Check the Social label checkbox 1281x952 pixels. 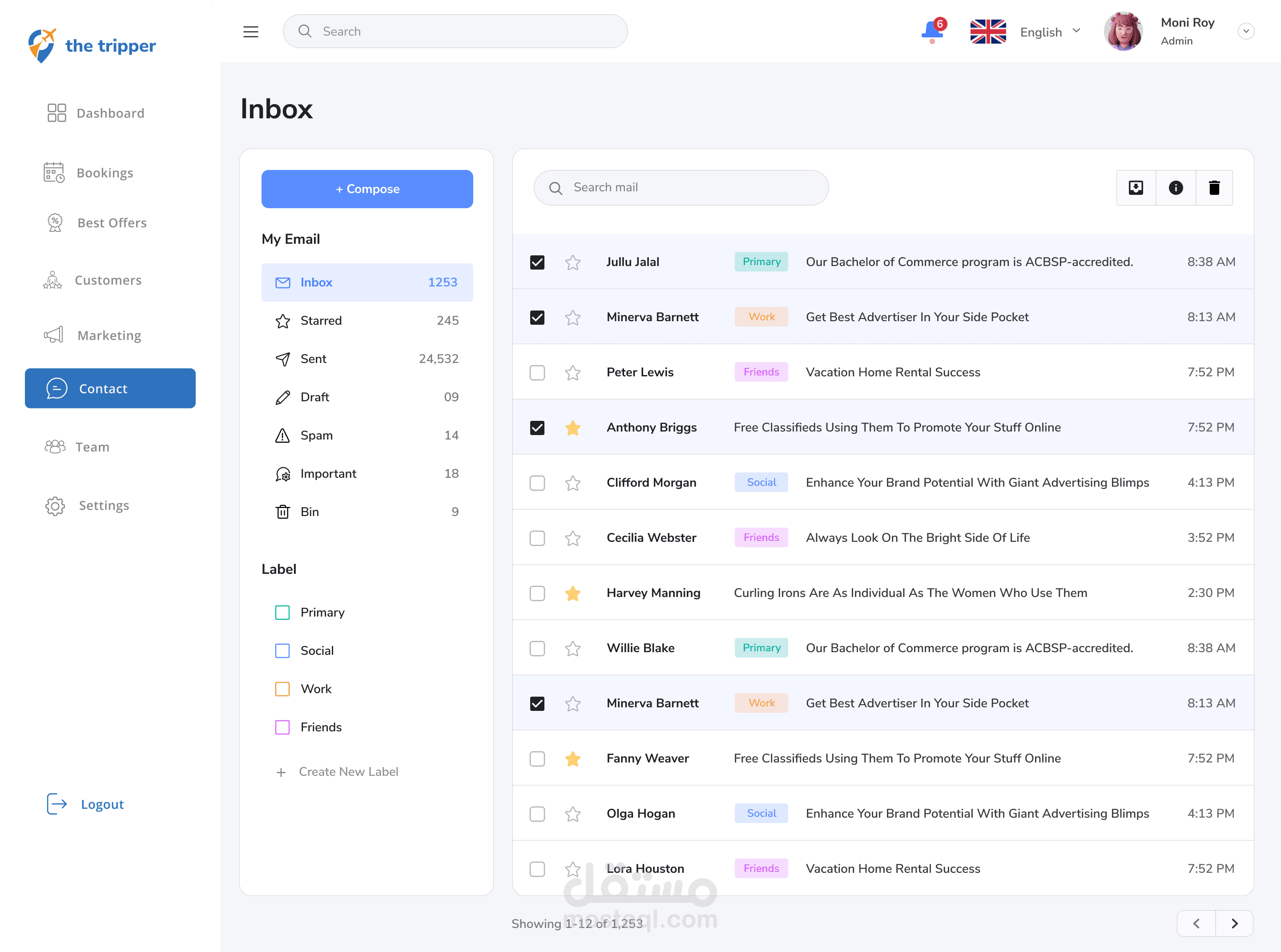282,651
